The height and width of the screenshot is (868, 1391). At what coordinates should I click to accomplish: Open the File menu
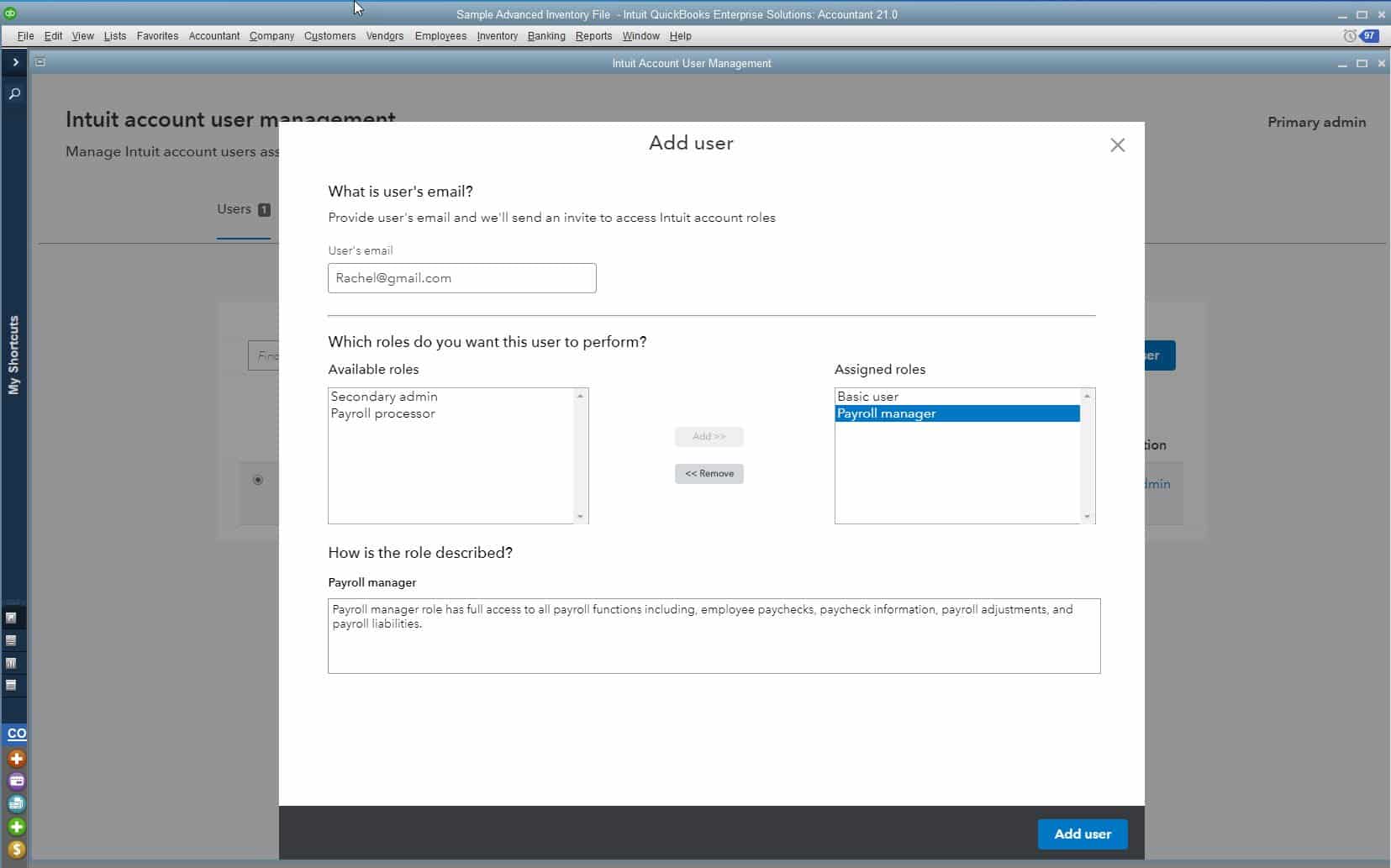[25, 36]
